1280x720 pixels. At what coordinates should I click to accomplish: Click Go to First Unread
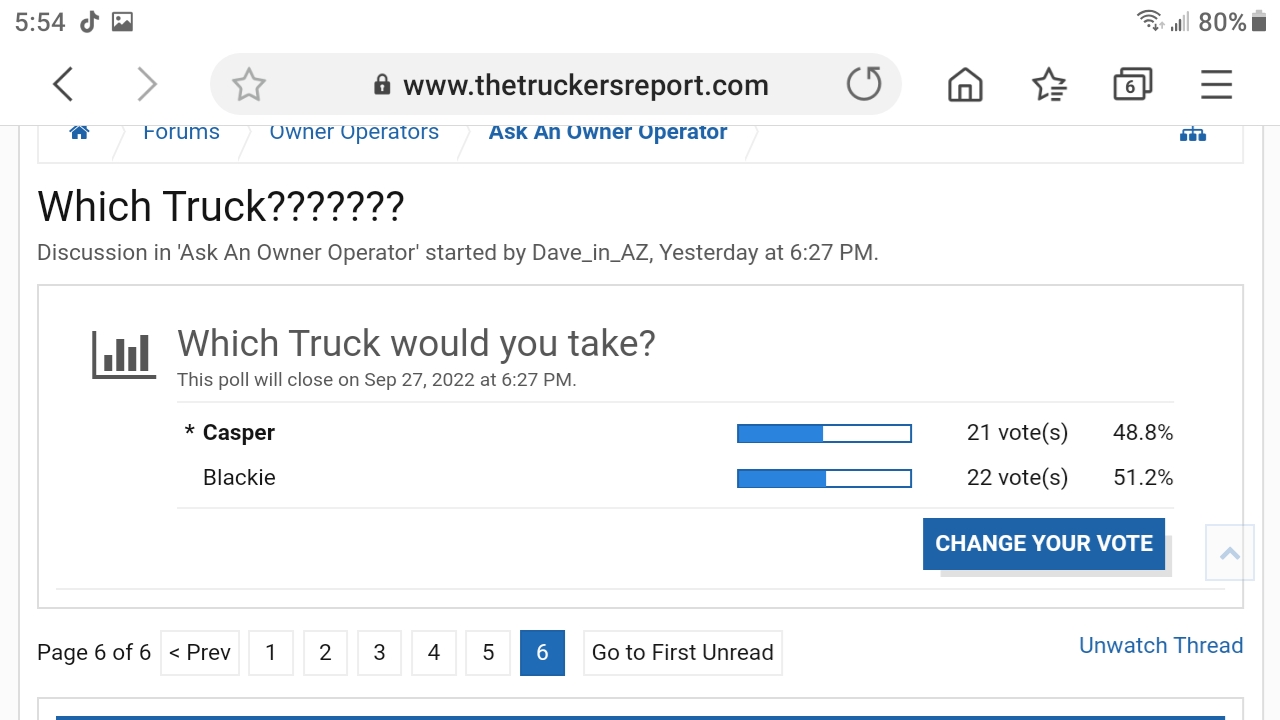pos(682,653)
